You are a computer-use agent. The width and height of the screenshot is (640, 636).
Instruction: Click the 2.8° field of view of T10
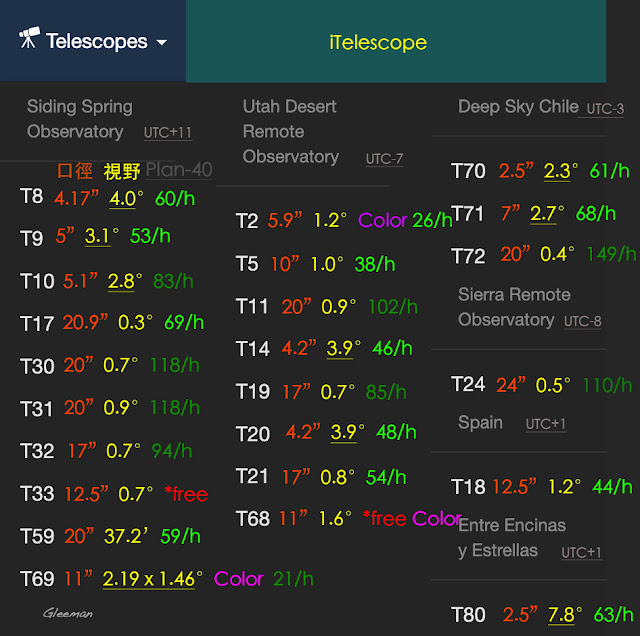(x=125, y=282)
